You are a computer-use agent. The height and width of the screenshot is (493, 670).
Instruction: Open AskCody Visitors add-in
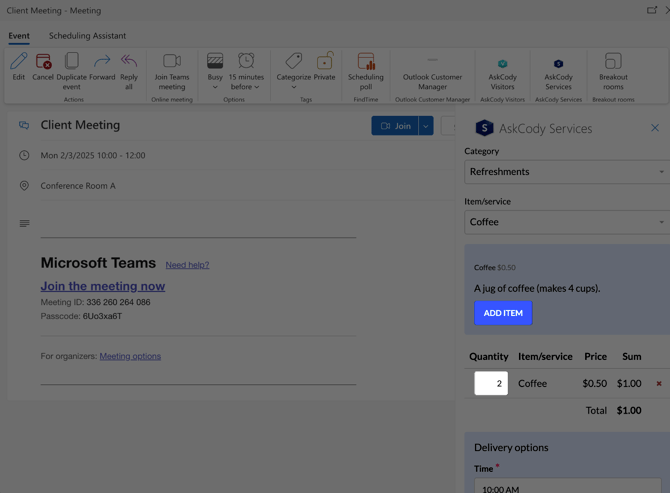(502, 73)
